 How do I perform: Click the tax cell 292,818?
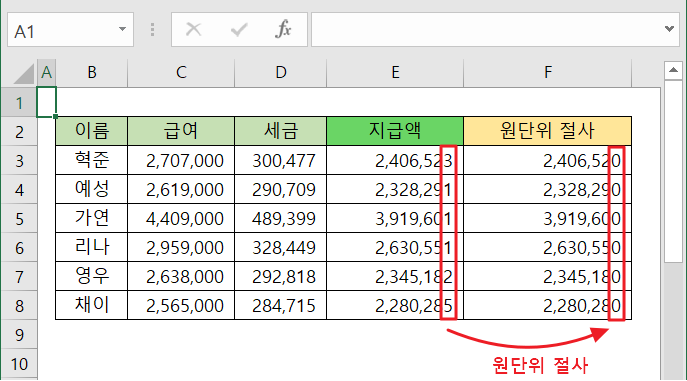click(x=280, y=276)
